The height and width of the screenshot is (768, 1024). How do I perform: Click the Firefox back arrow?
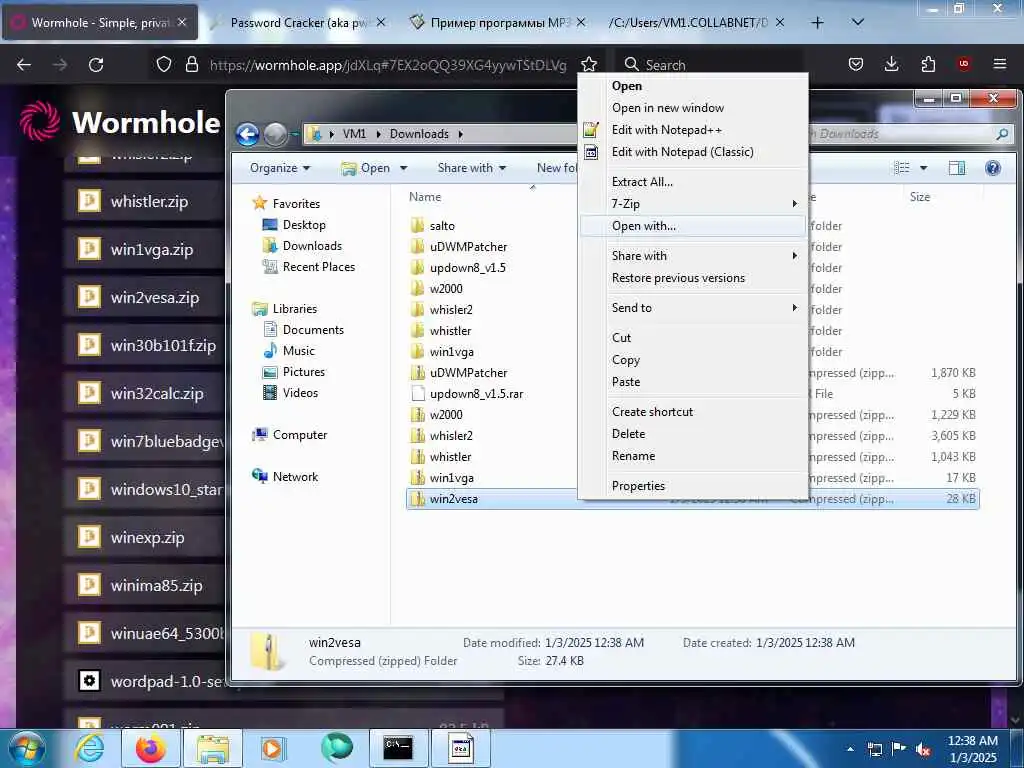tap(24, 65)
